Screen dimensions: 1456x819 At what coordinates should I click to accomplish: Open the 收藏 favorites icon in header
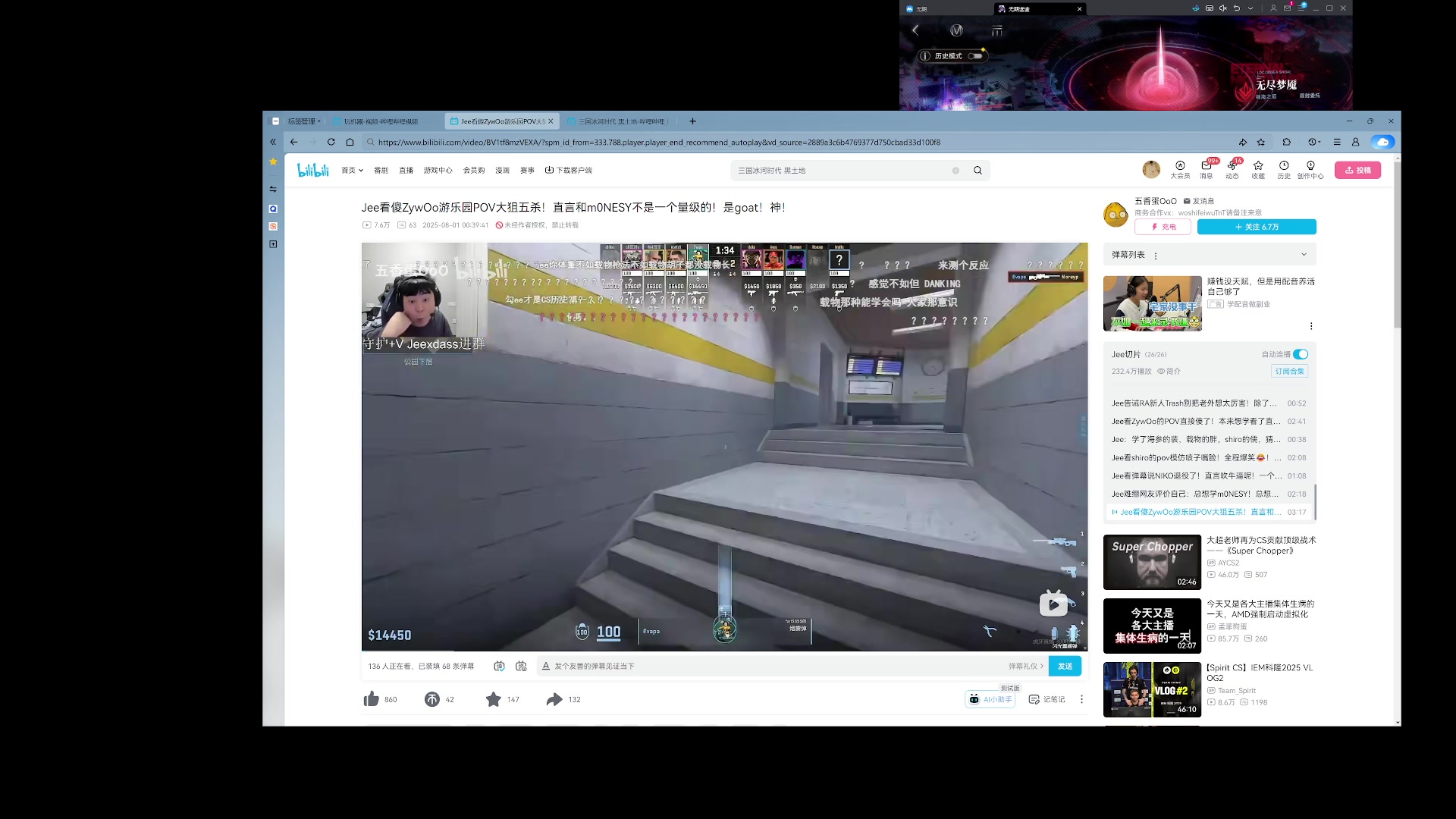[1258, 170]
